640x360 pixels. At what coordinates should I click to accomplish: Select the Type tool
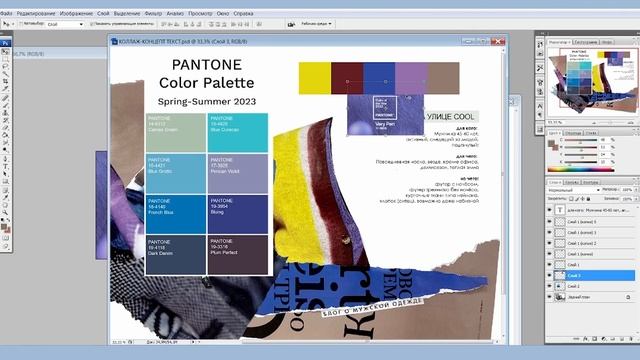[x=5, y=166]
